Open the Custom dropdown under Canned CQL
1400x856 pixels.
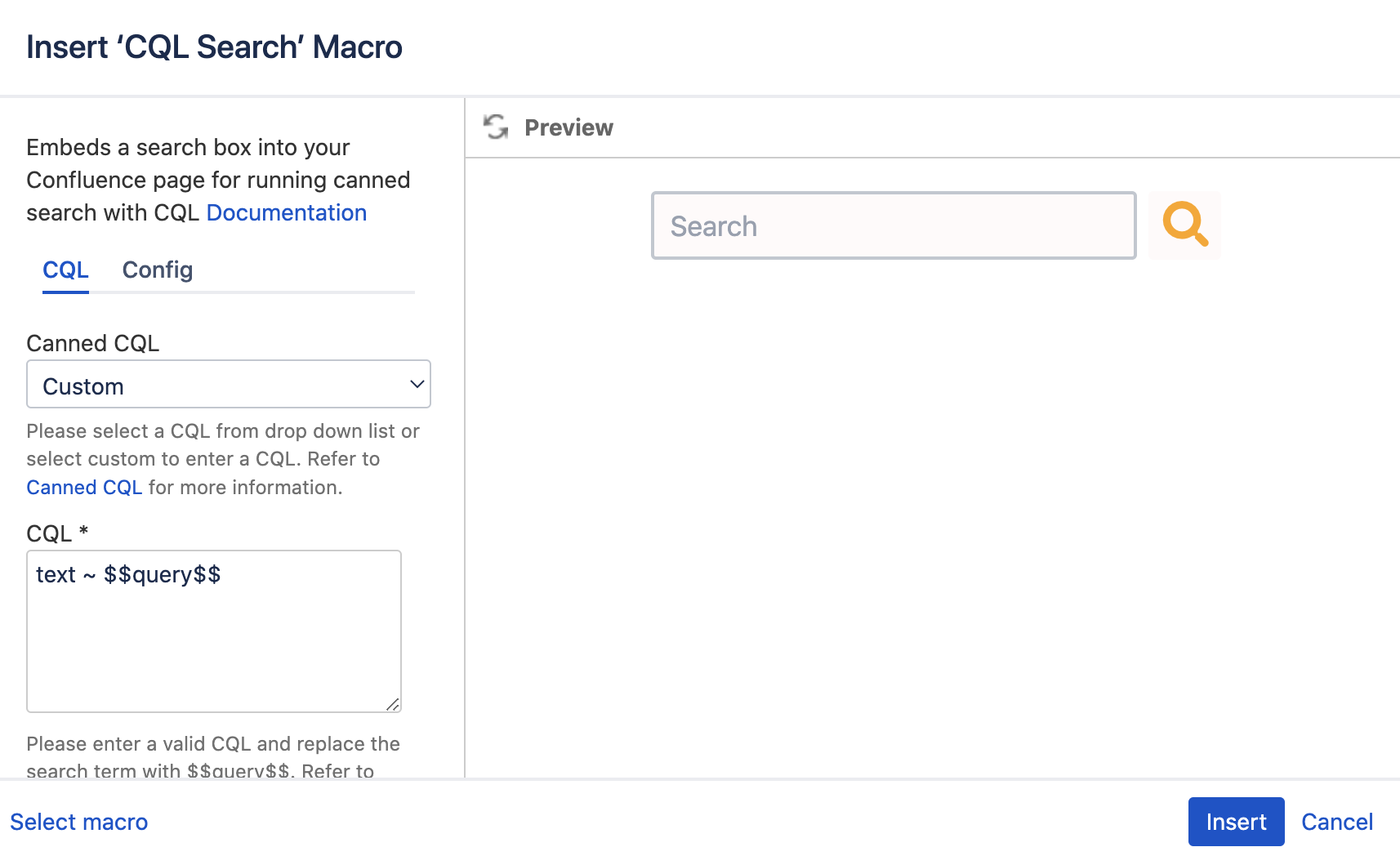(x=228, y=385)
